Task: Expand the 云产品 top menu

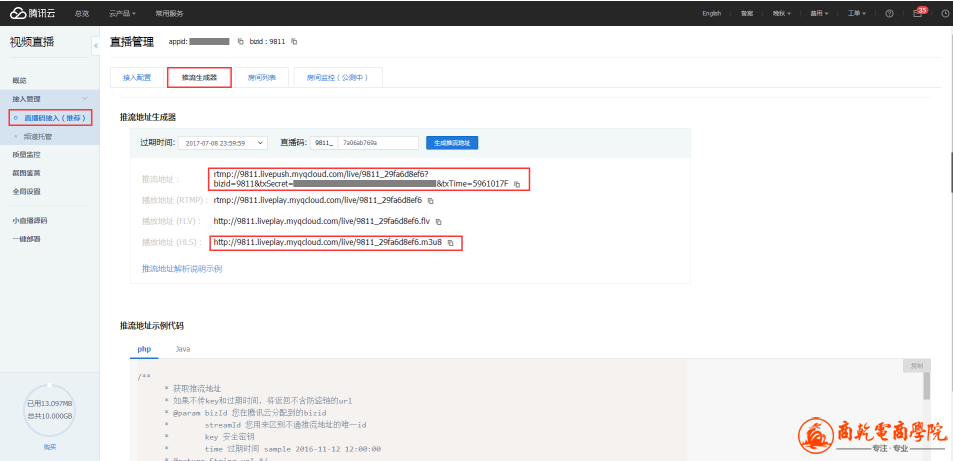Action: (121, 14)
